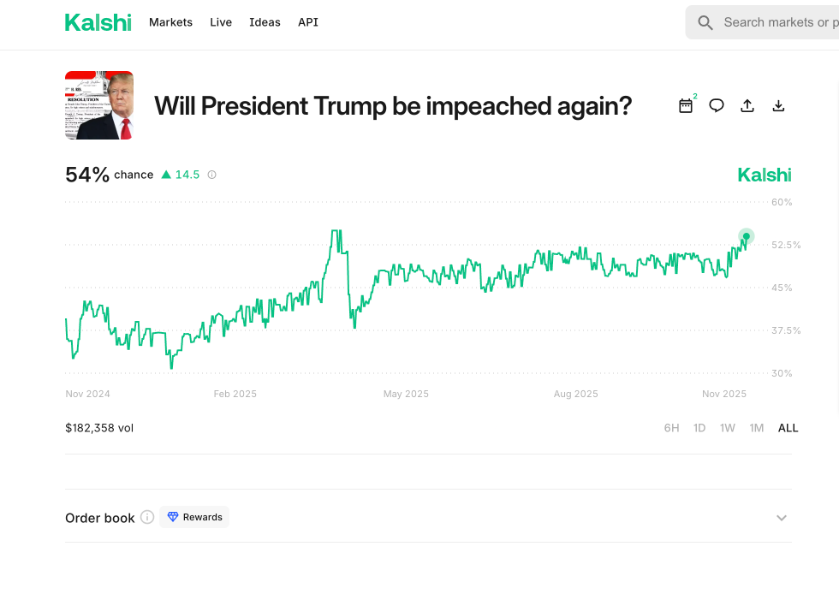Select the 1D time range

[x=700, y=428]
